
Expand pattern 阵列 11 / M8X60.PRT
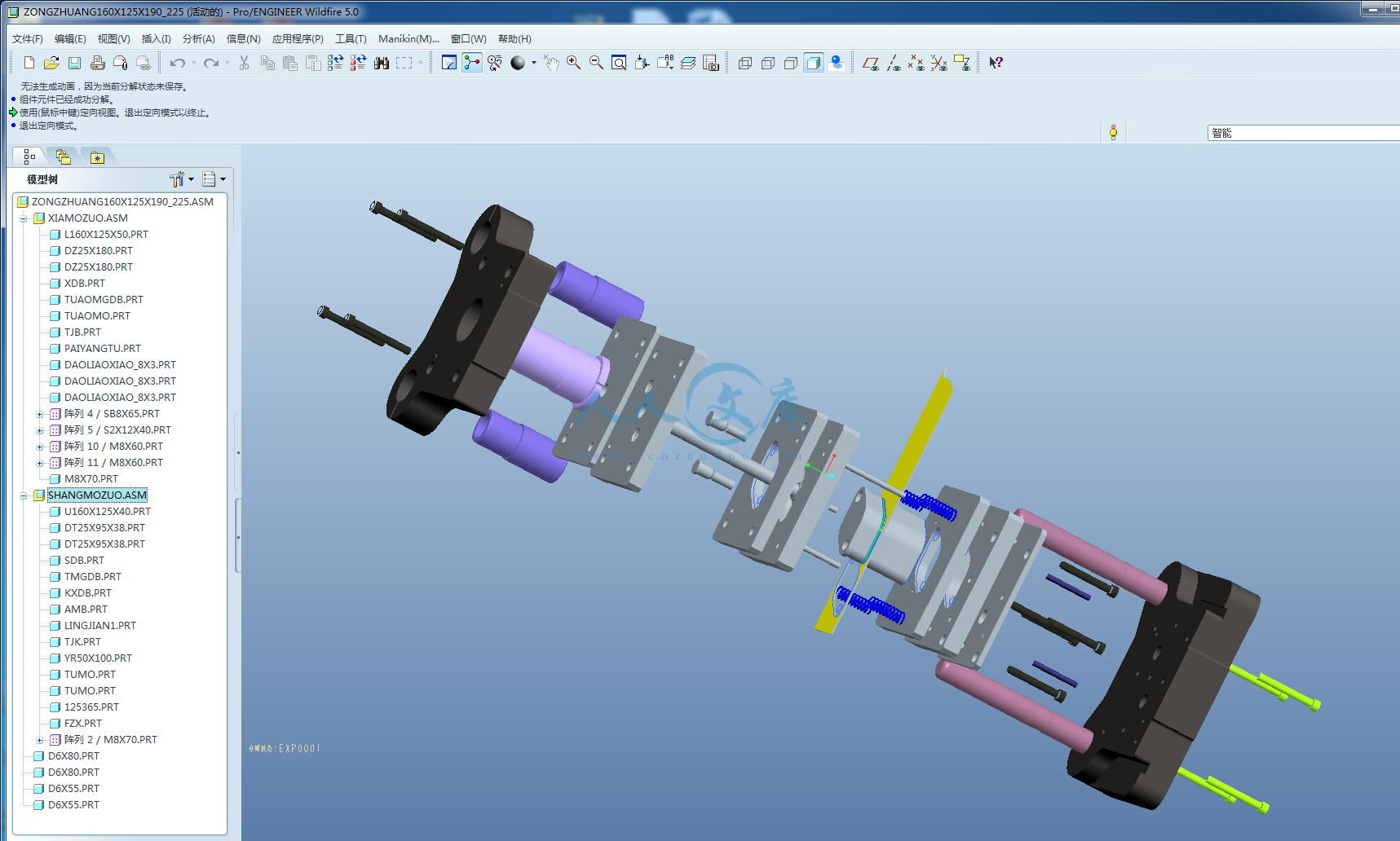(x=40, y=463)
